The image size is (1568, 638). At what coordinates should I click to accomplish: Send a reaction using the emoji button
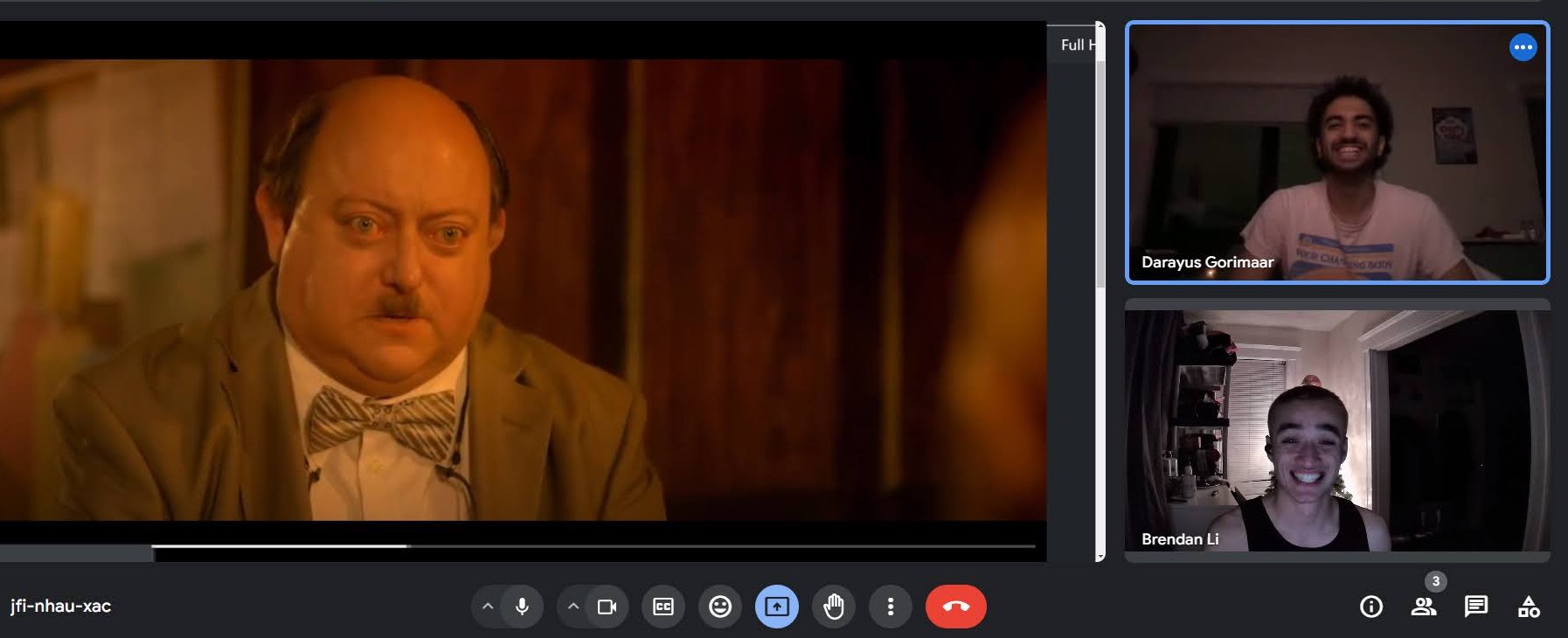tap(719, 607)
